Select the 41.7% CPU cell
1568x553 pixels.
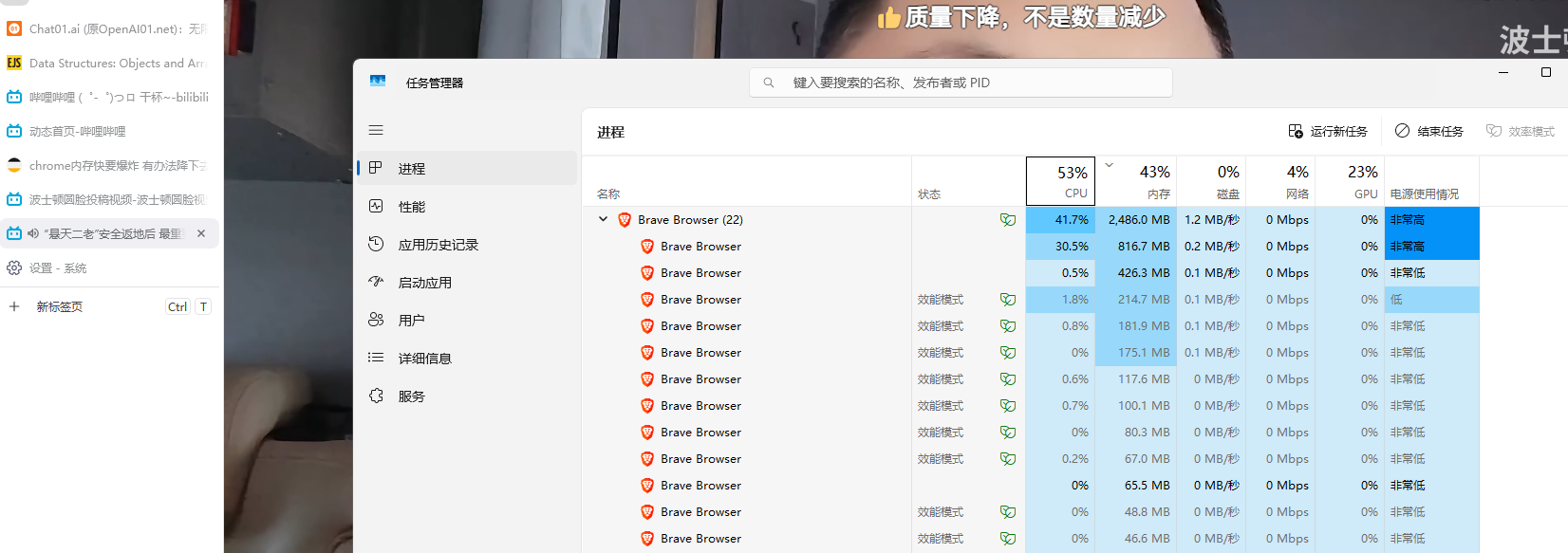[x=1060, y=220]
